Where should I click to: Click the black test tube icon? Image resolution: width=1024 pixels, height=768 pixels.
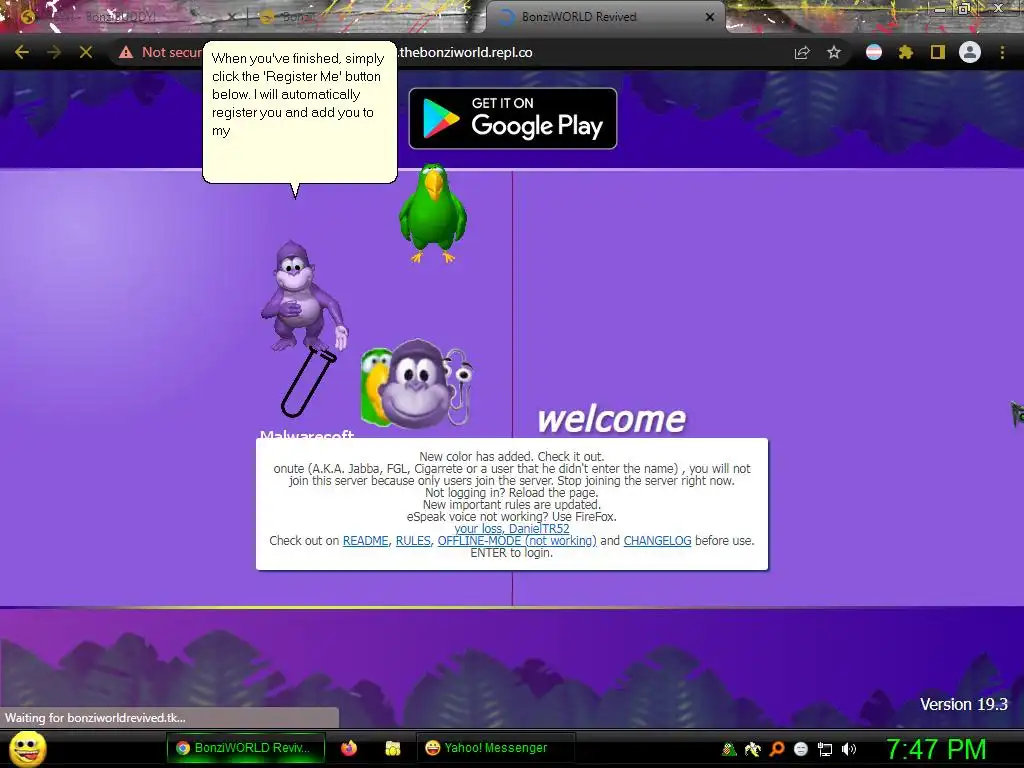coord(309,381)
